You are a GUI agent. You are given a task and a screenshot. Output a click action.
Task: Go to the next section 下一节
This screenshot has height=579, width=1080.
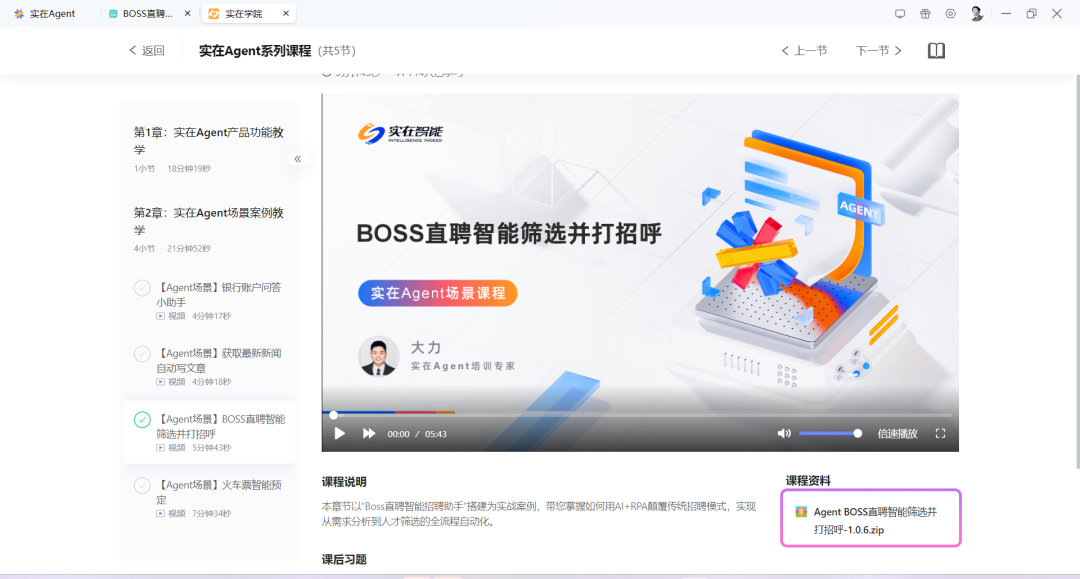[x=879, y=50]
